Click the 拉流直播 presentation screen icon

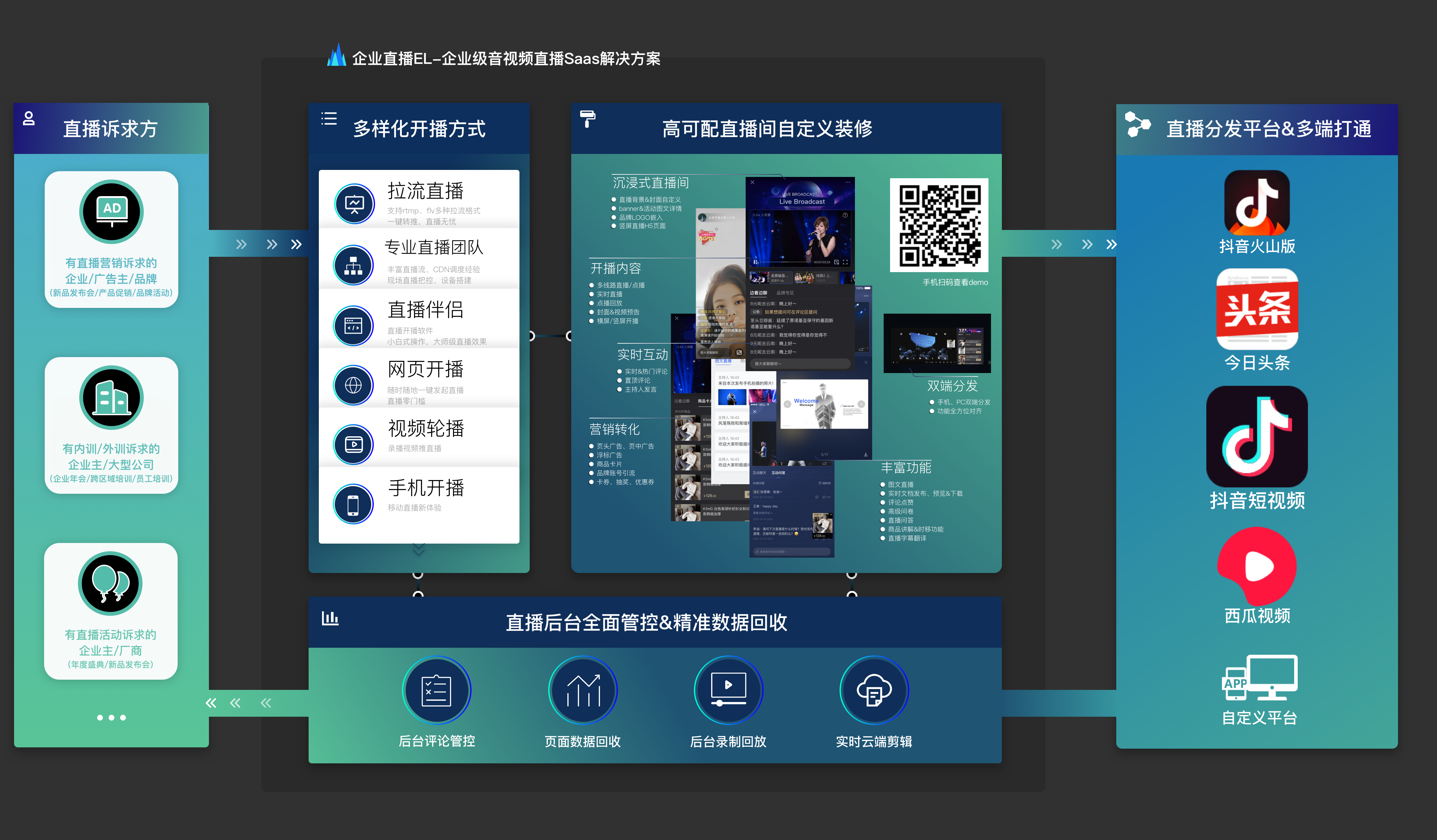[x=354, y=203]
